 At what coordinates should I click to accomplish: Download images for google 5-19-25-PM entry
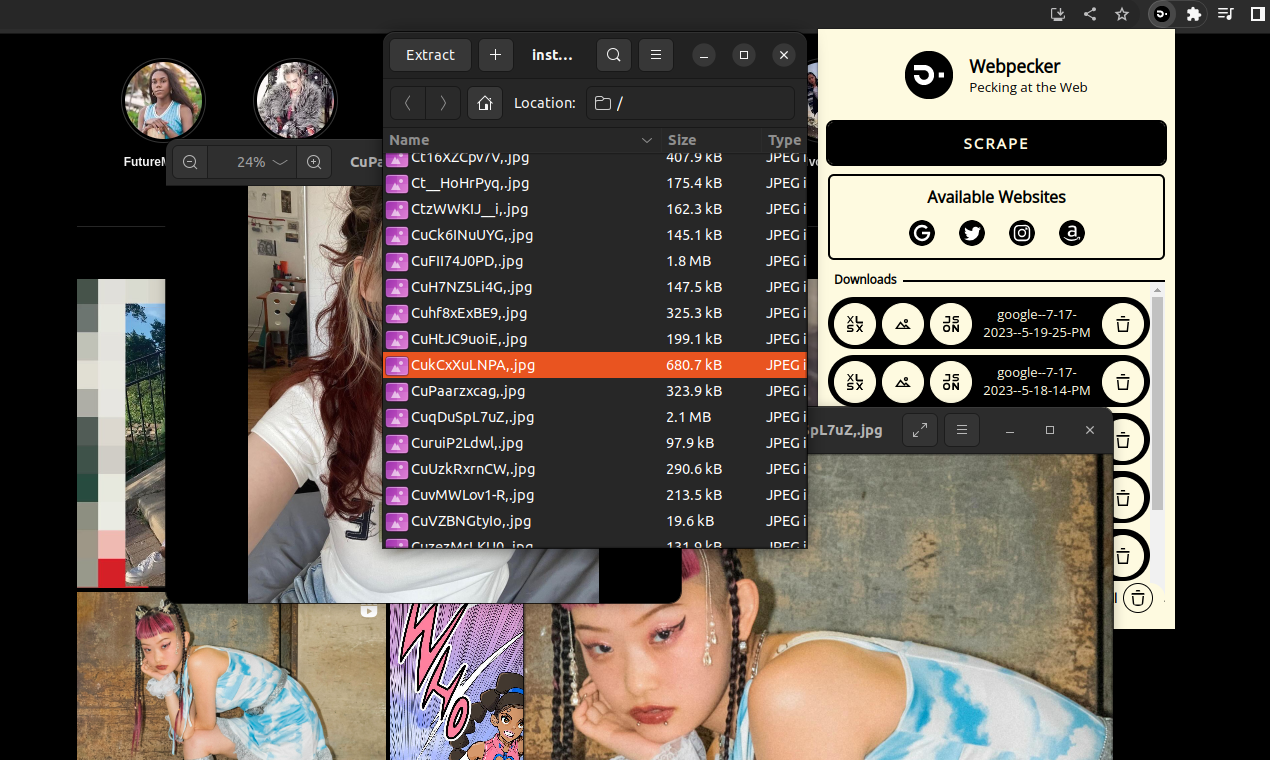[x=903, y=324]
